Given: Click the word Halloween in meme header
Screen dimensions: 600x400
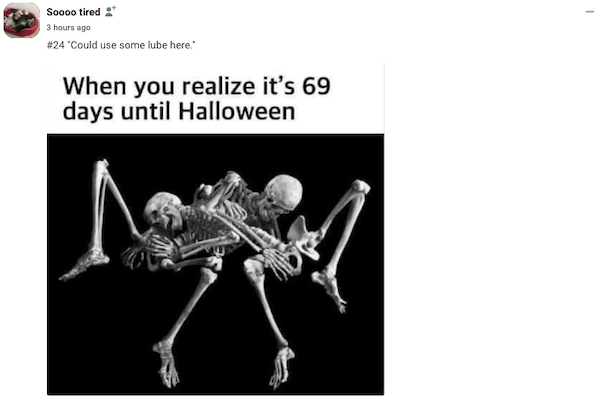Looking at the screenshot, I should [236, 111].
